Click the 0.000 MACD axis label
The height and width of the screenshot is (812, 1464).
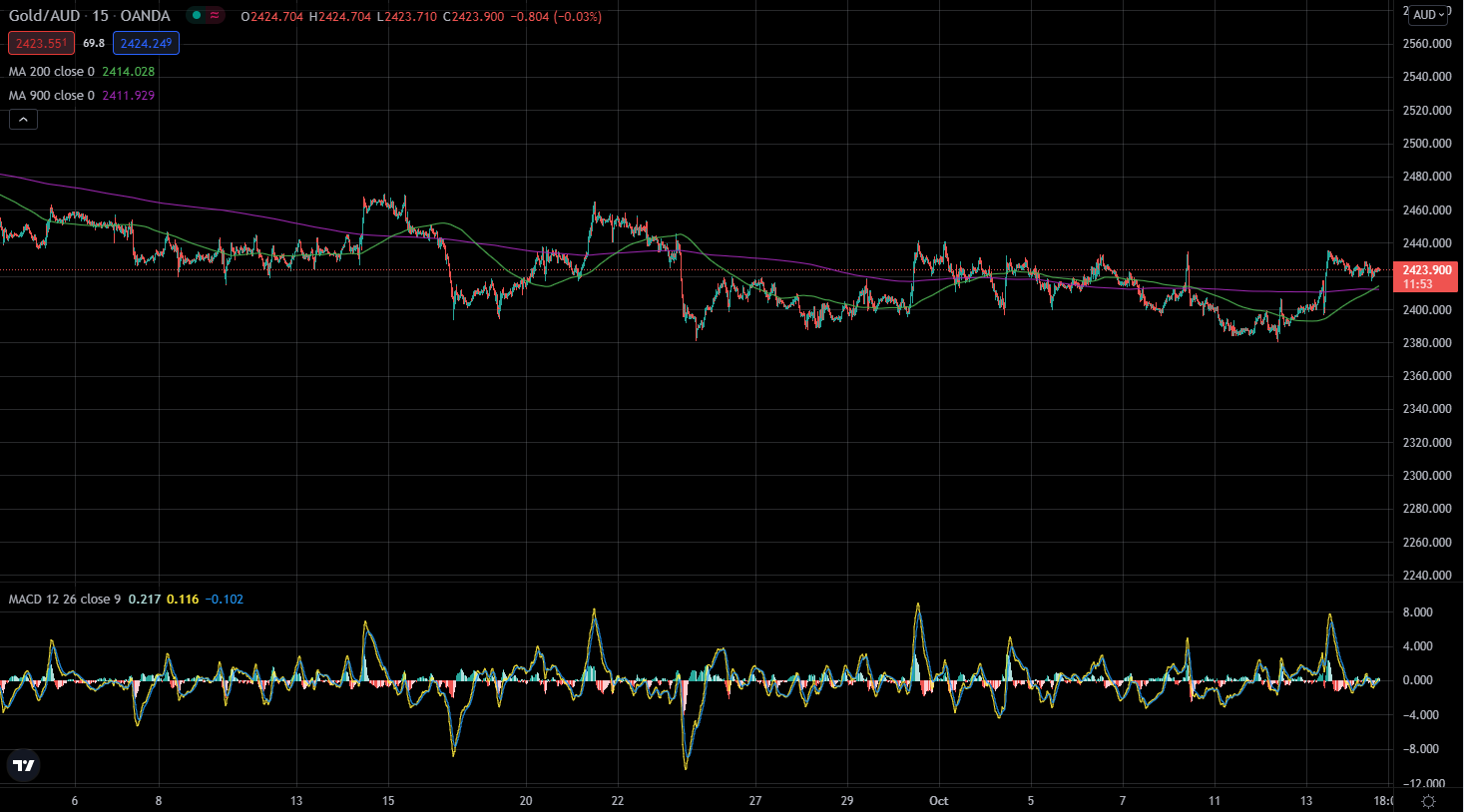1418,680
